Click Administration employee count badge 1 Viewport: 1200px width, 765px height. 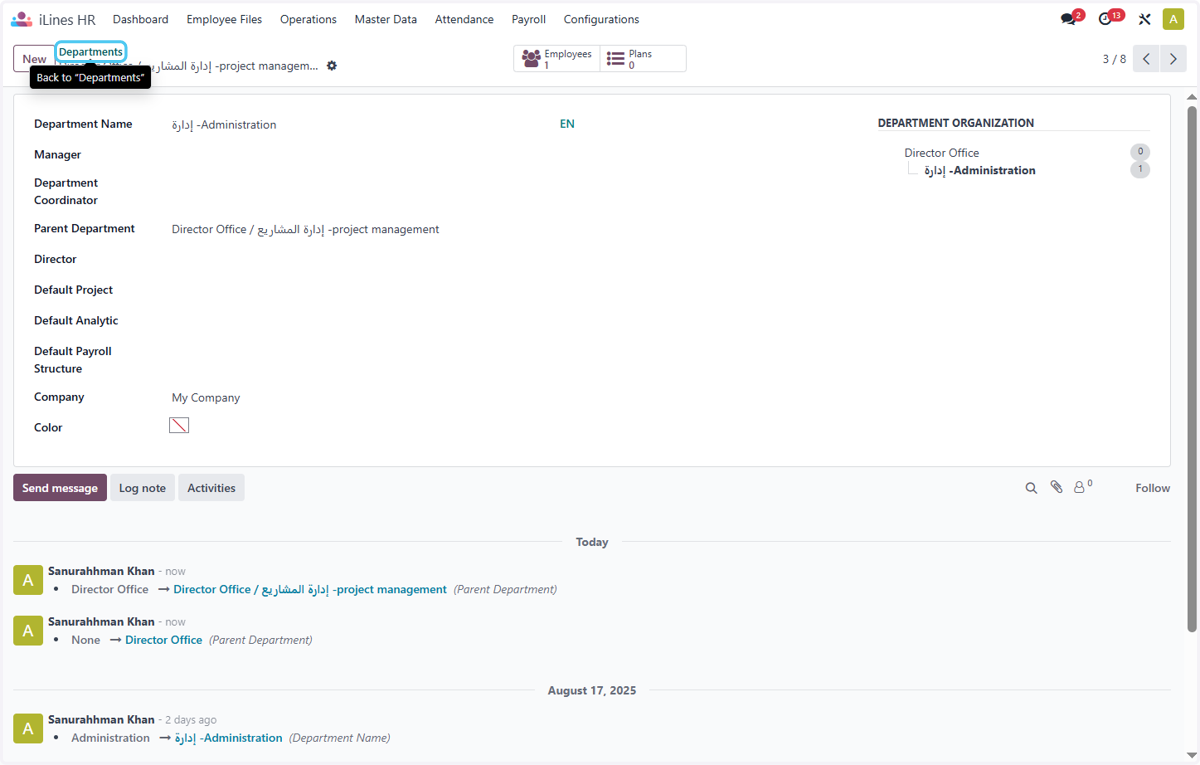click(x=1140, y=170)
